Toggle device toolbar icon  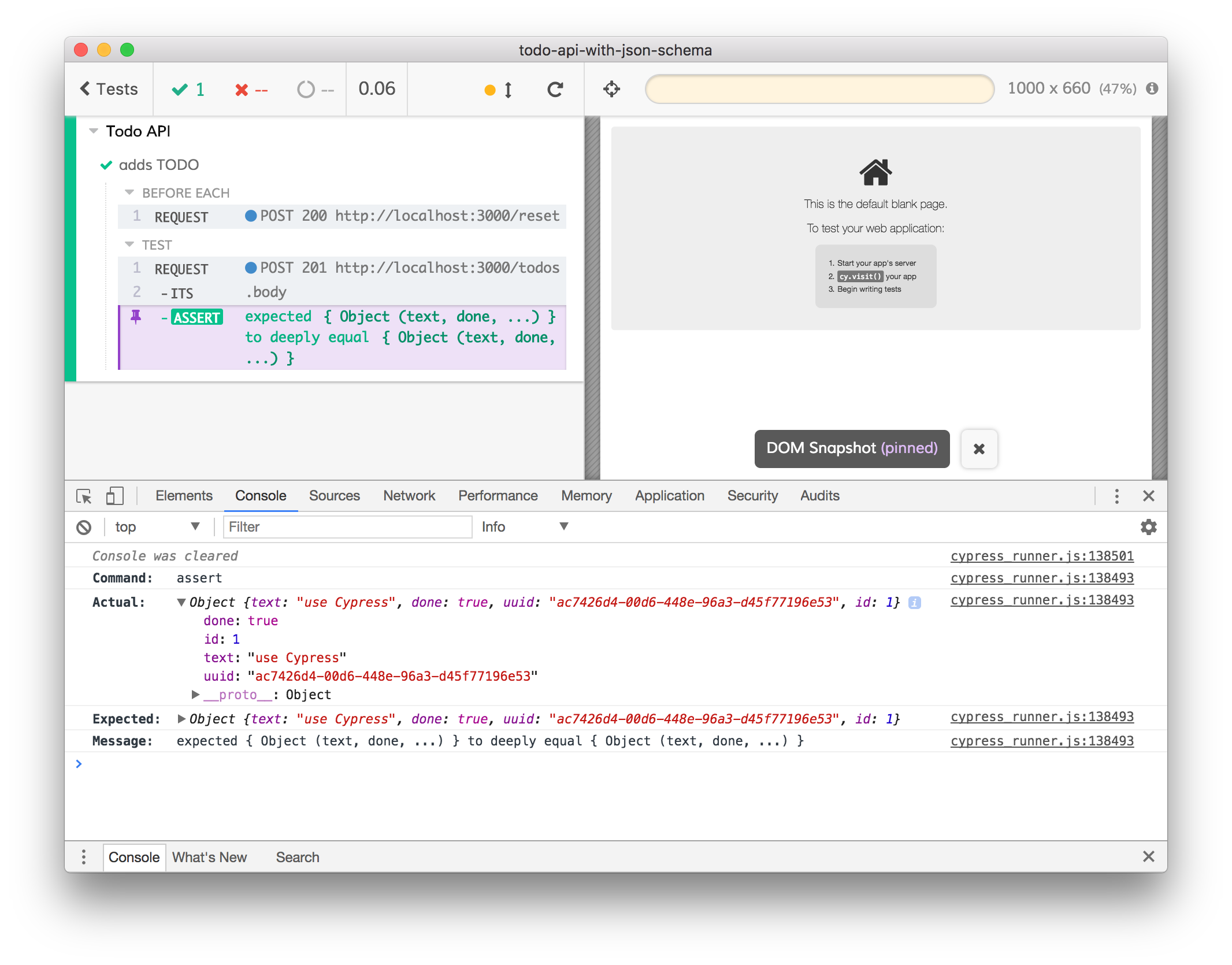tap(114, 496)
